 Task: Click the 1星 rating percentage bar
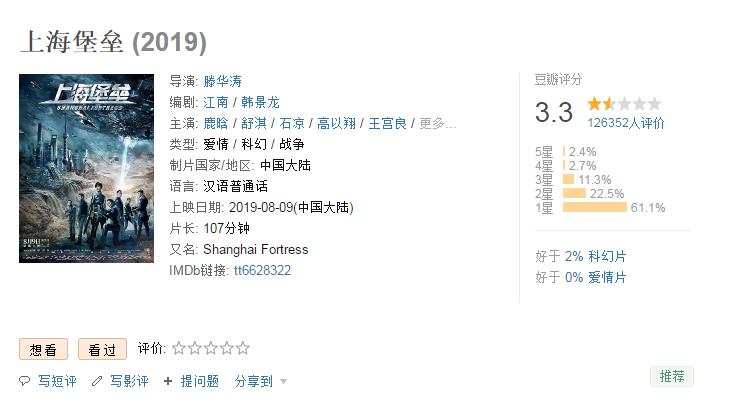click(595, 207)
